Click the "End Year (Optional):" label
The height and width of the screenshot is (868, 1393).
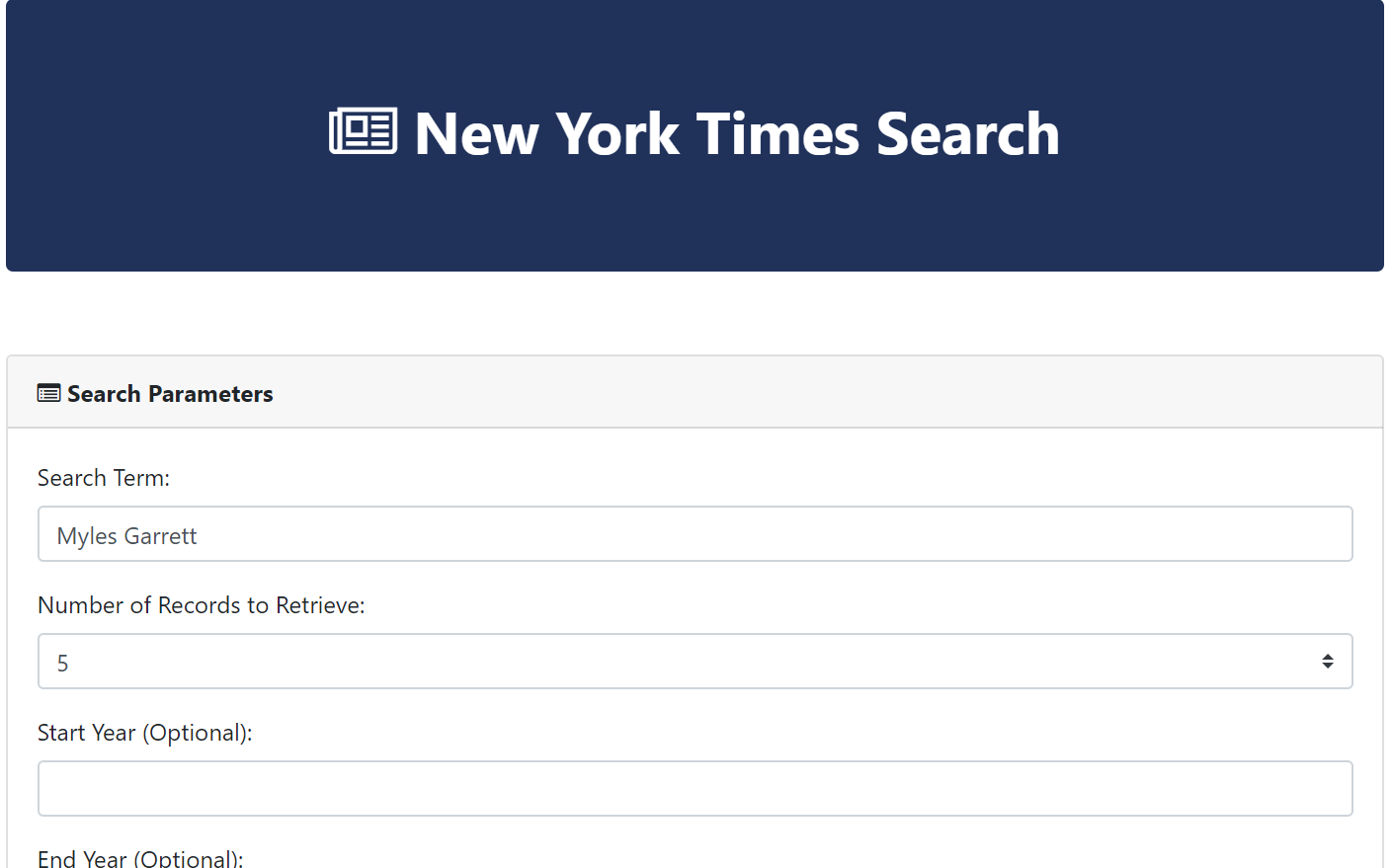[140, 858]
